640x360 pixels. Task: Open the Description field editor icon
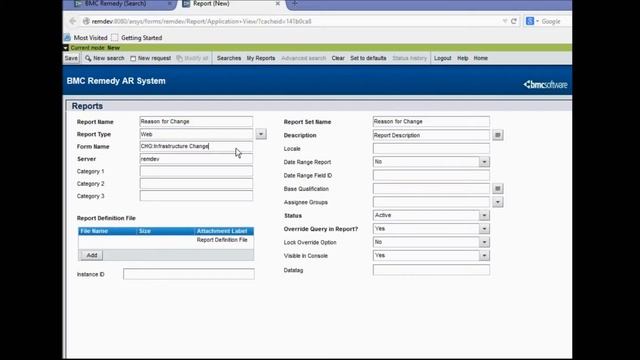[498, 135]
